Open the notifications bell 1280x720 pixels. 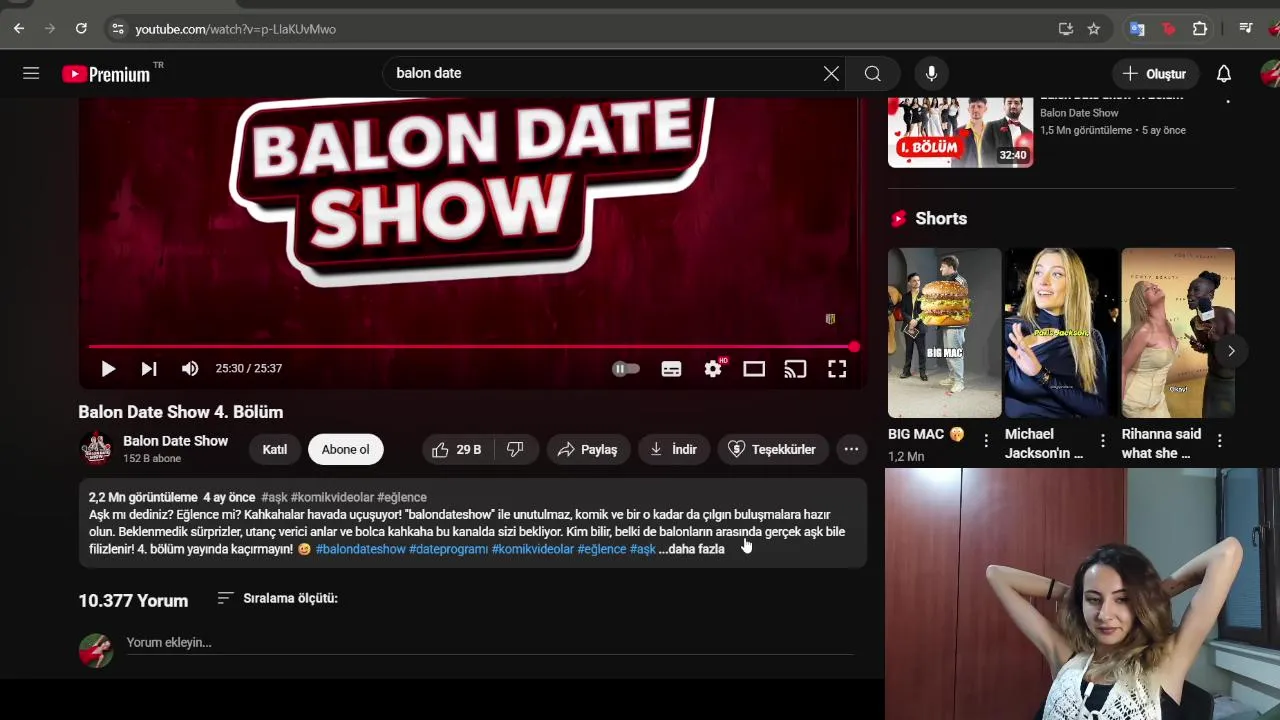(x=1224, y=73)
